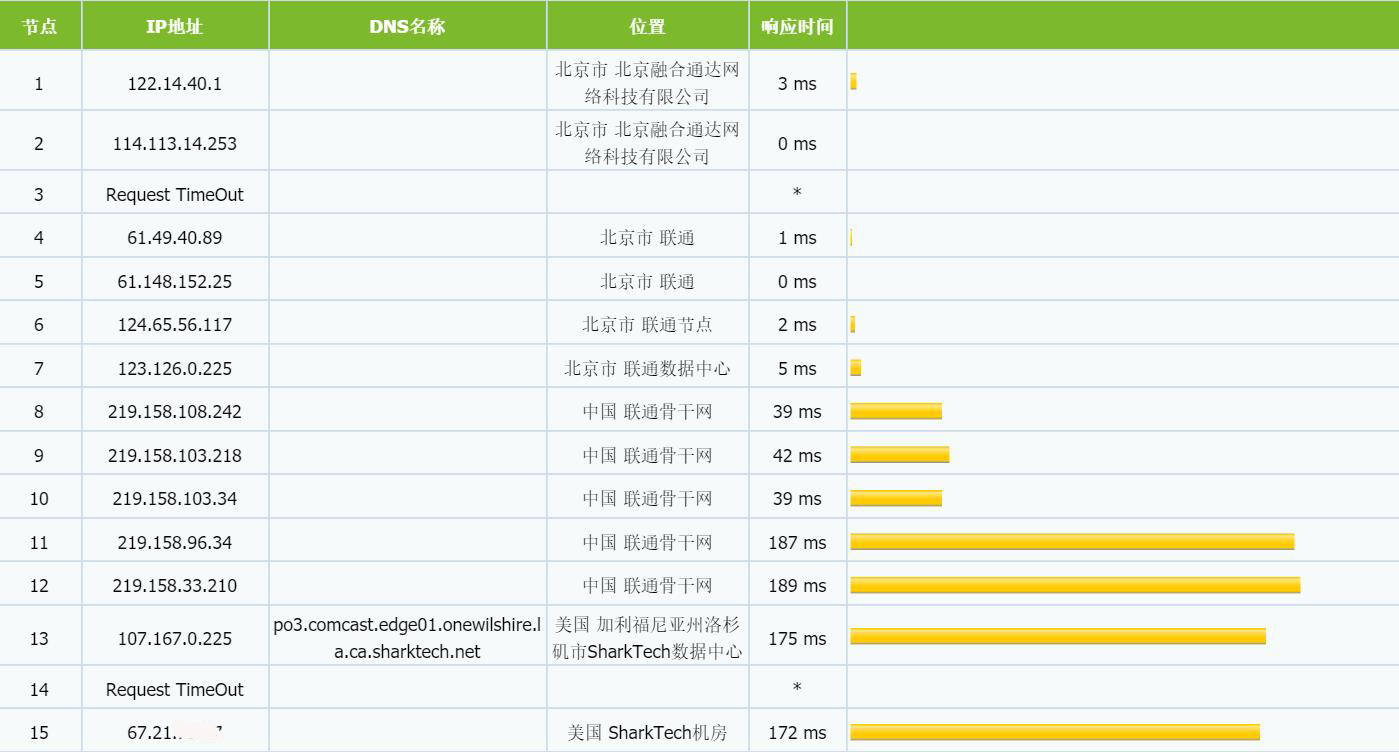Select IP address 219.158.108.242

pyautogui.click(x=175, y=412)
